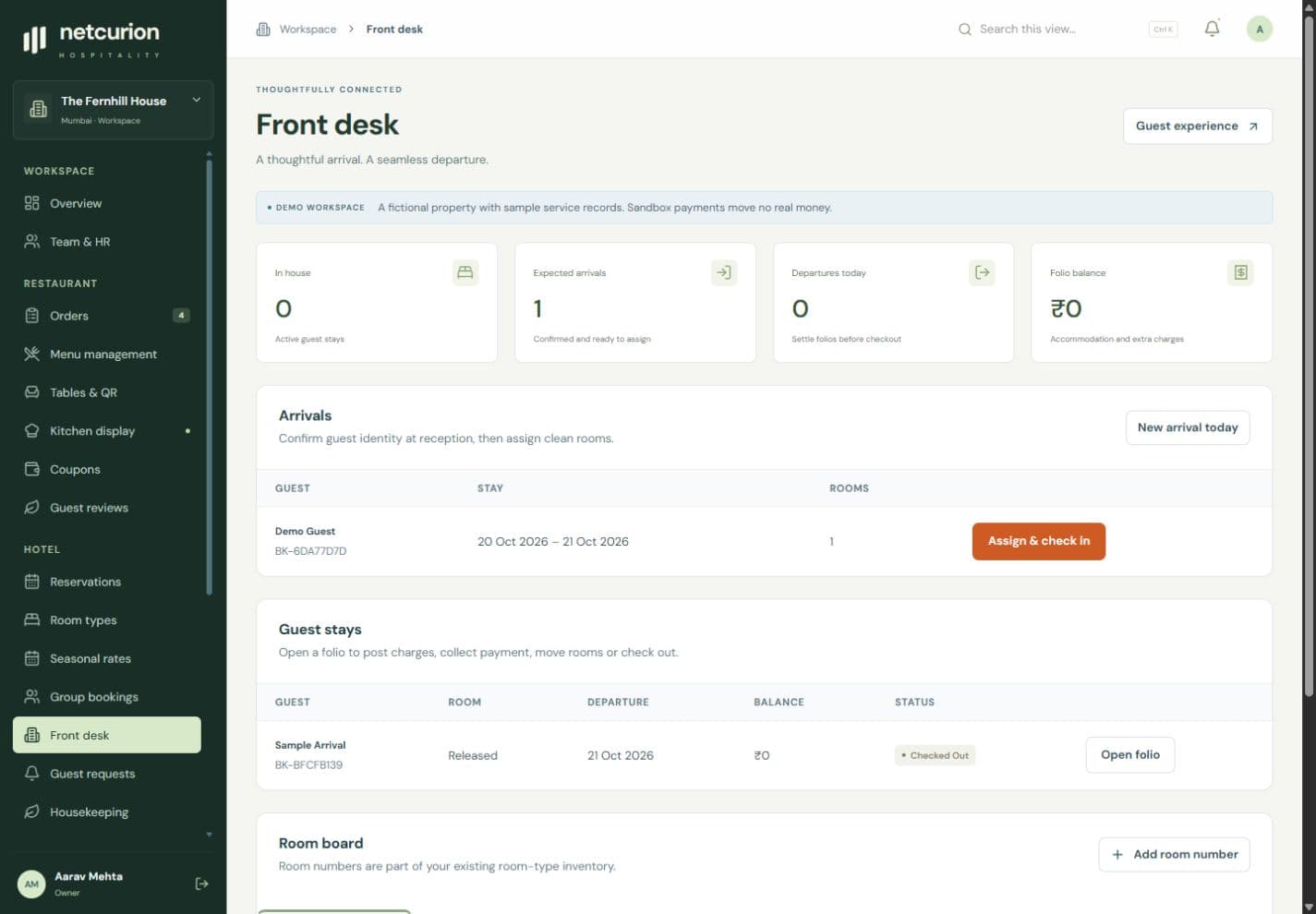The width and height of the screenshot is (1316, 914).
Task: Click booking code BK-6DA77D7D
Action: click(x=310, y=551)
